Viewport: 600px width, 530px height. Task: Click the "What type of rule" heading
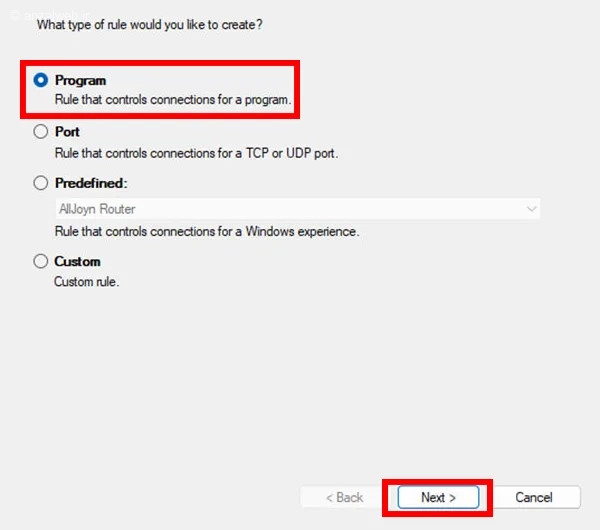149,24
